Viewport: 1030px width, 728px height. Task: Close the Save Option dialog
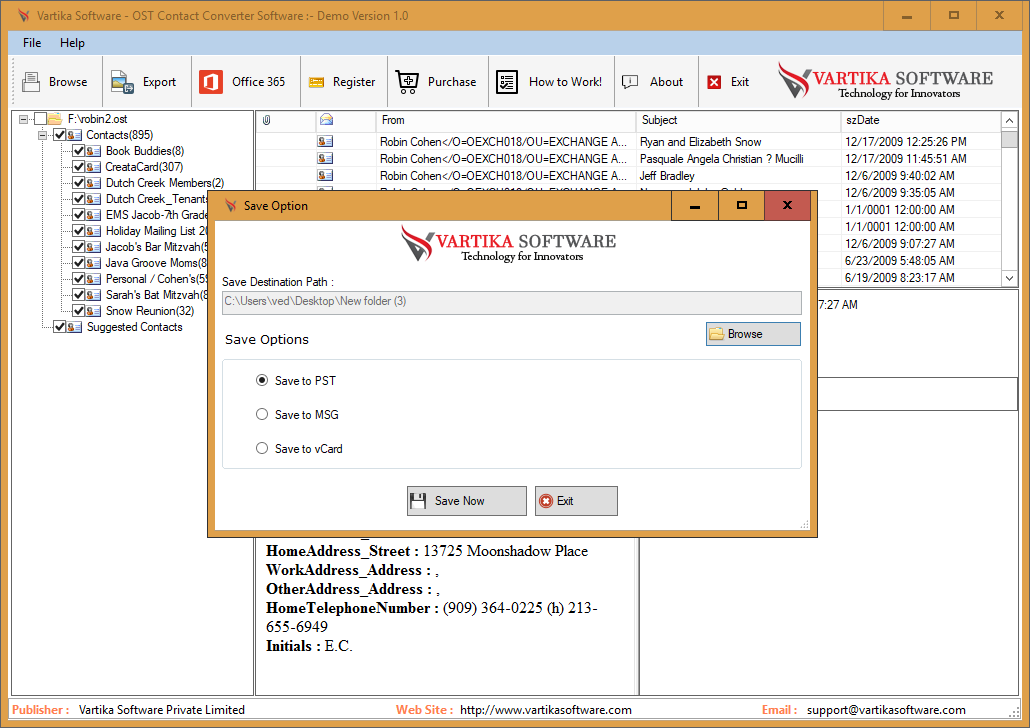pos(787,206)
